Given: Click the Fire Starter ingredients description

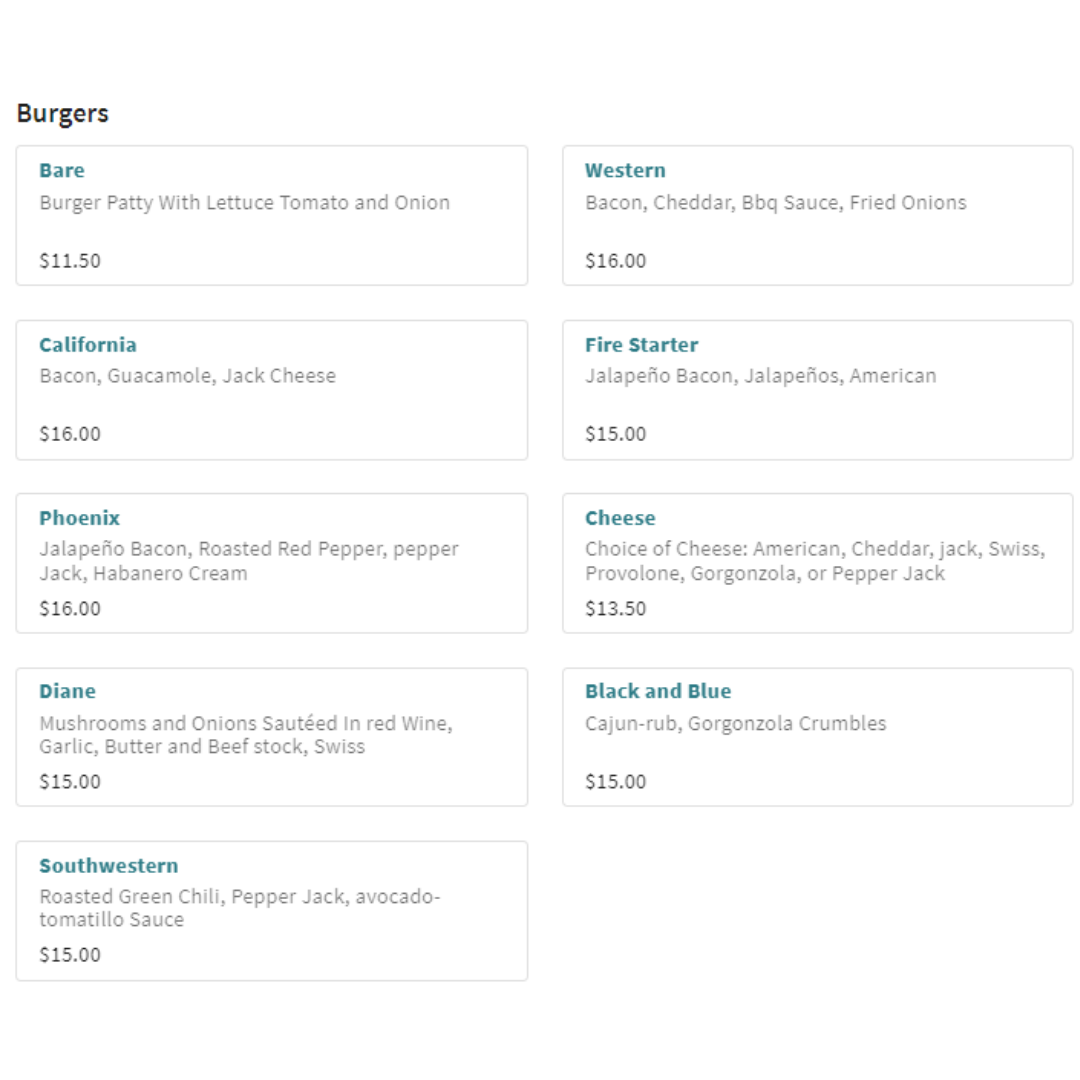Looking at the screenshot, I should click(760, 376).
